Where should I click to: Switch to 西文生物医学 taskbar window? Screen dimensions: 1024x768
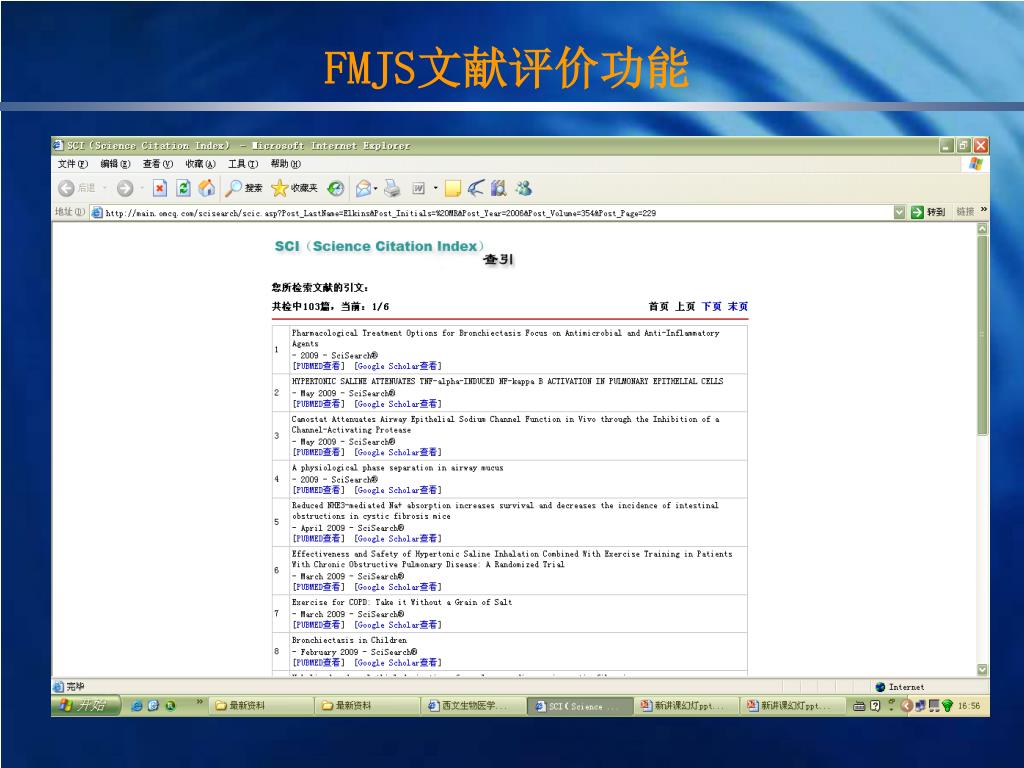pyautogui.click(x=474, y=706)
